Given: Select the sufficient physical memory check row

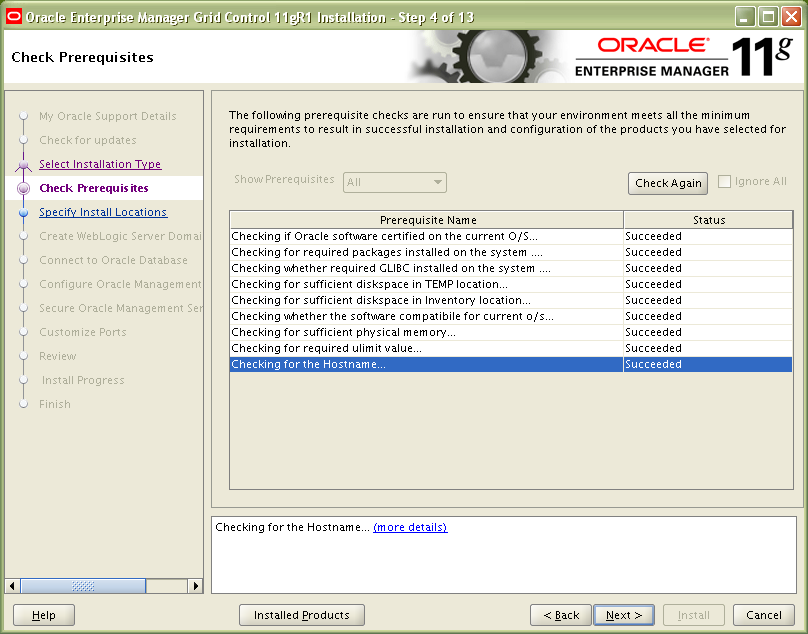Looking at the screenshot, I should 426,332.
